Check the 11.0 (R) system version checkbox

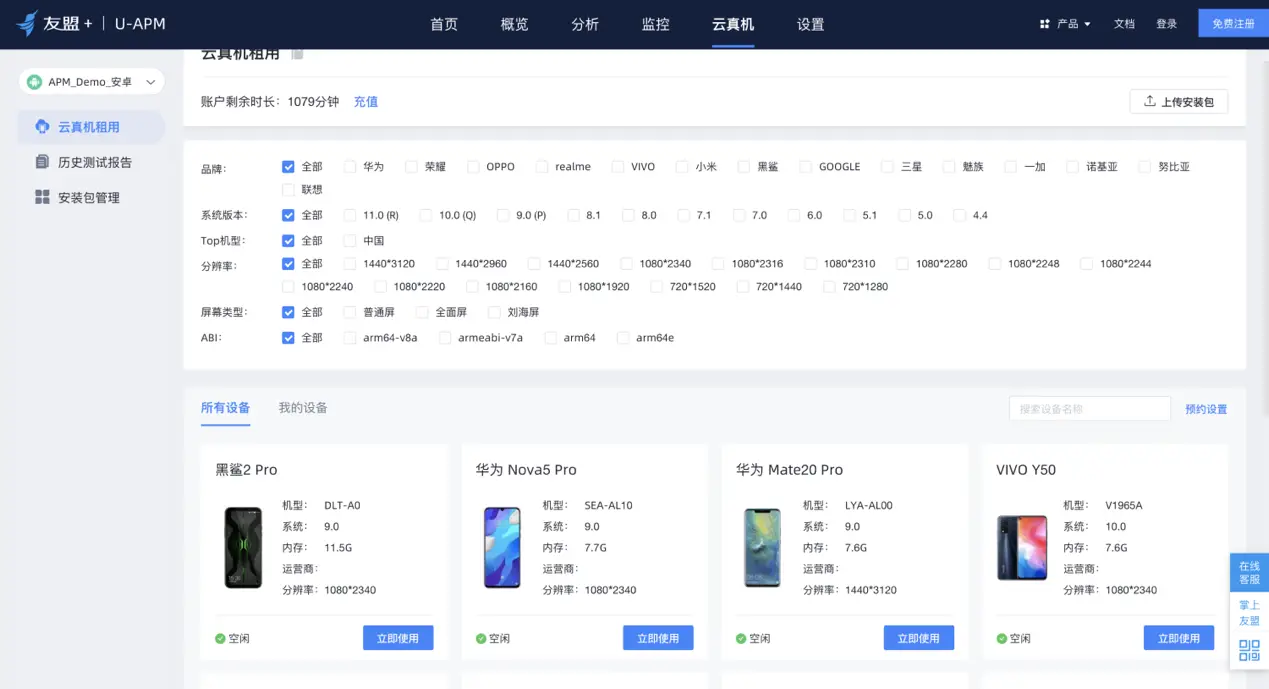[x=350, y=215]
